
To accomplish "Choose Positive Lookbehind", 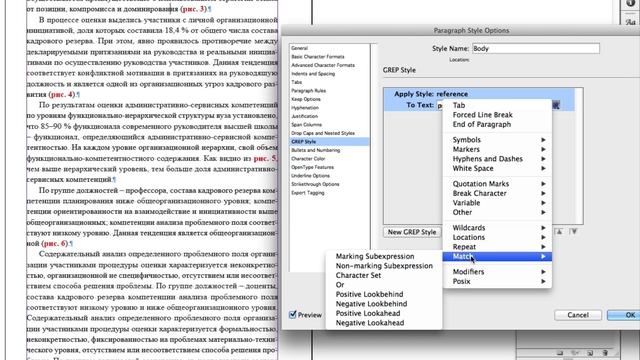I will coord(384,294).
